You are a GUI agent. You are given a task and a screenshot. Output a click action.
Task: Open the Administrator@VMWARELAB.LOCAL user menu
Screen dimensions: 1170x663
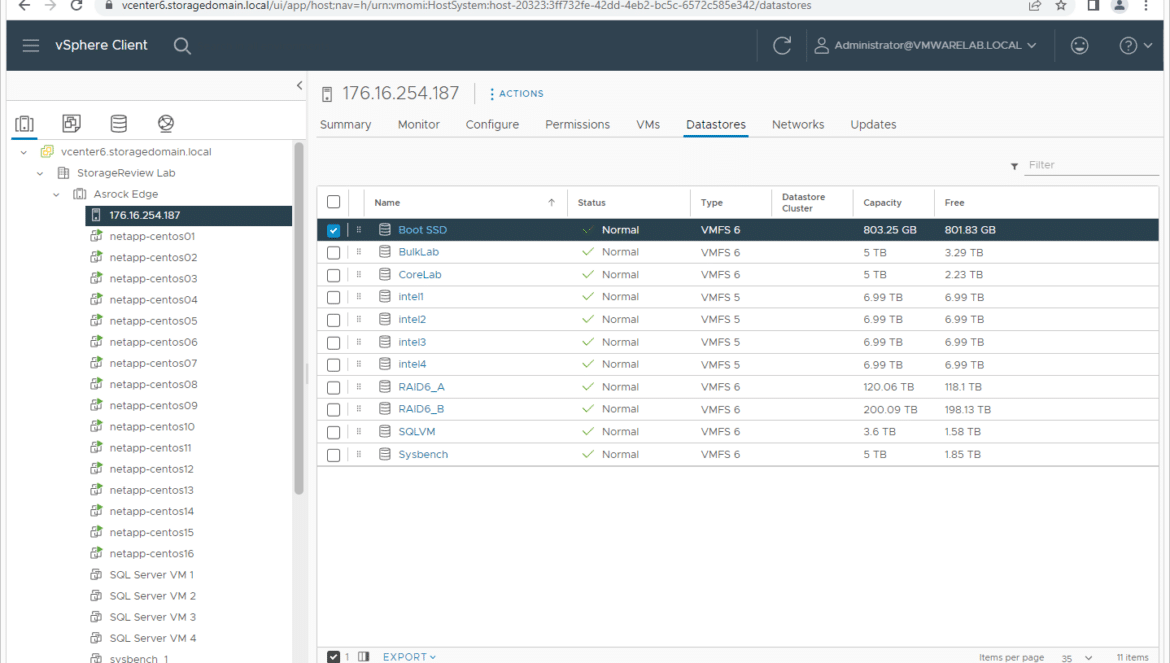point(925,45)
